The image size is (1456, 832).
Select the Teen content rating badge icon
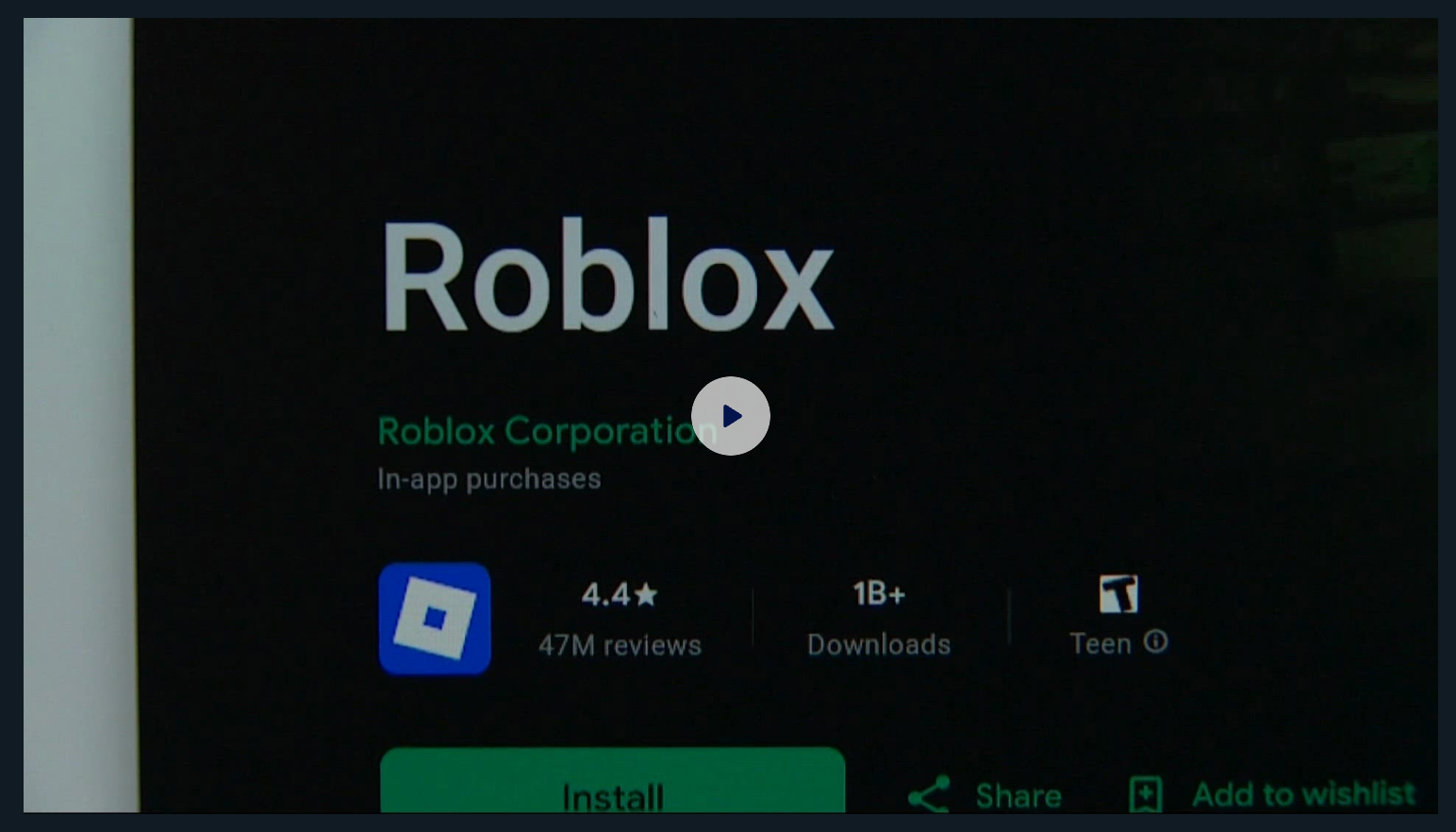pyautogui.click(x=1119, y=593)
